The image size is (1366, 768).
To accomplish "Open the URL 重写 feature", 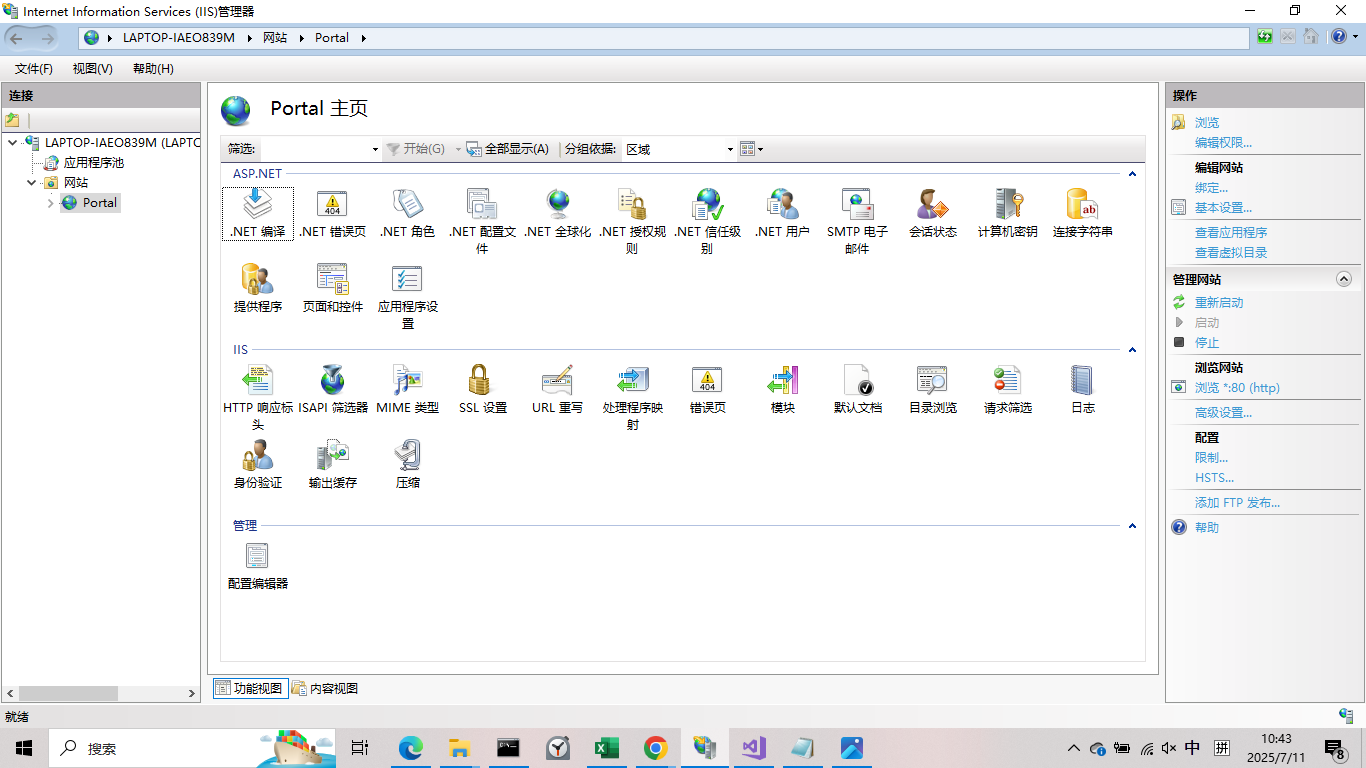I will click(558, 389).
